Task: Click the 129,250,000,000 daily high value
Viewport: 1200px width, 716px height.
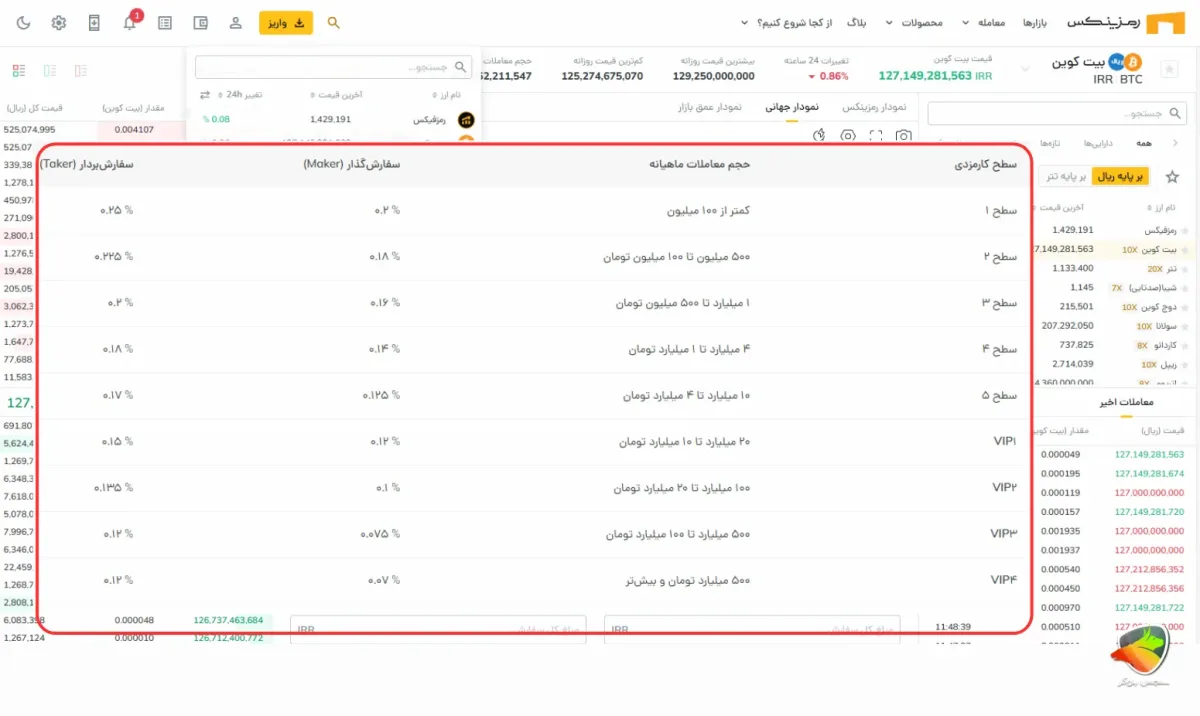Action: (714, 76)
